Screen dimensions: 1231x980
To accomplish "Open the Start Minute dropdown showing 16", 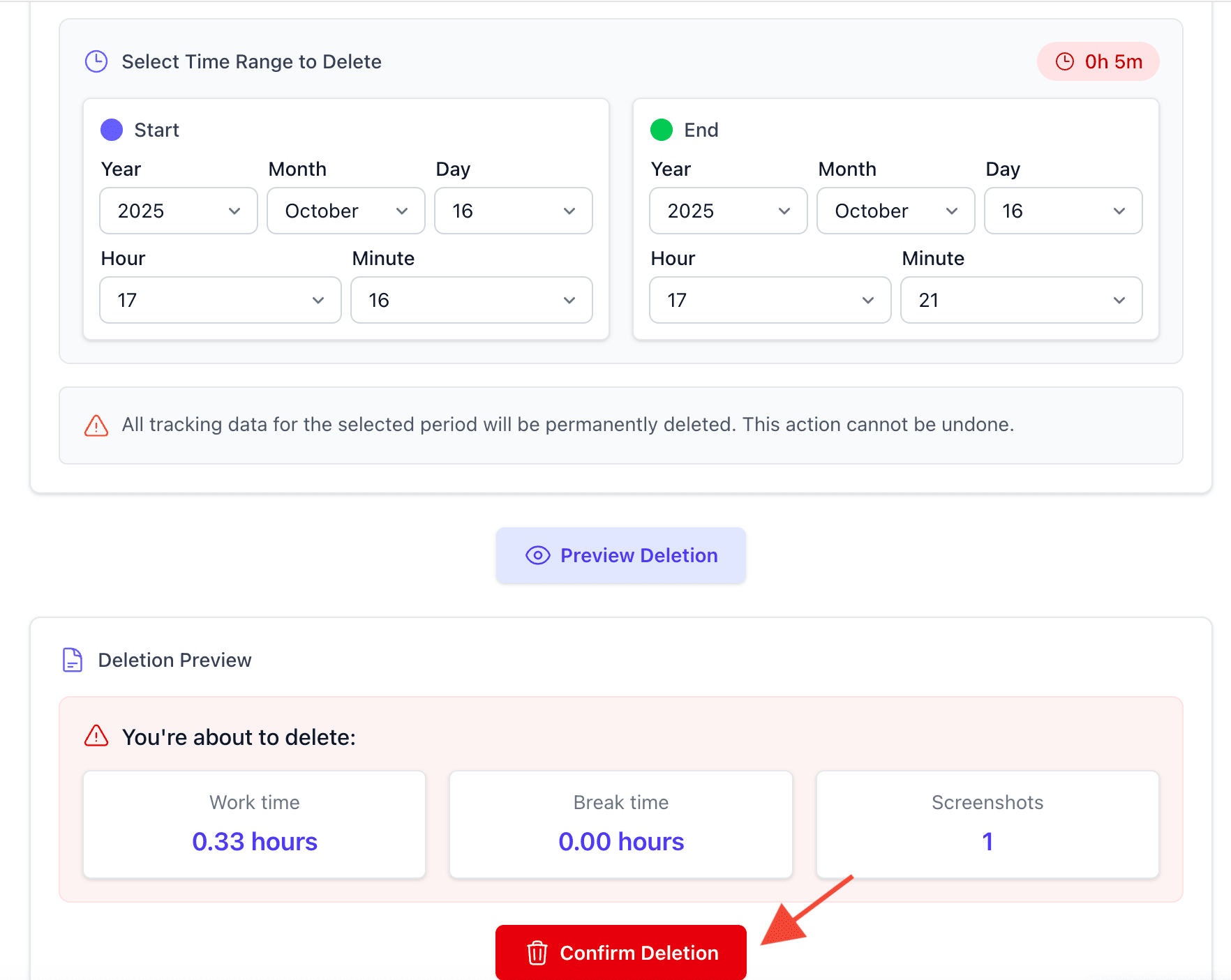I will coord(471,300).
